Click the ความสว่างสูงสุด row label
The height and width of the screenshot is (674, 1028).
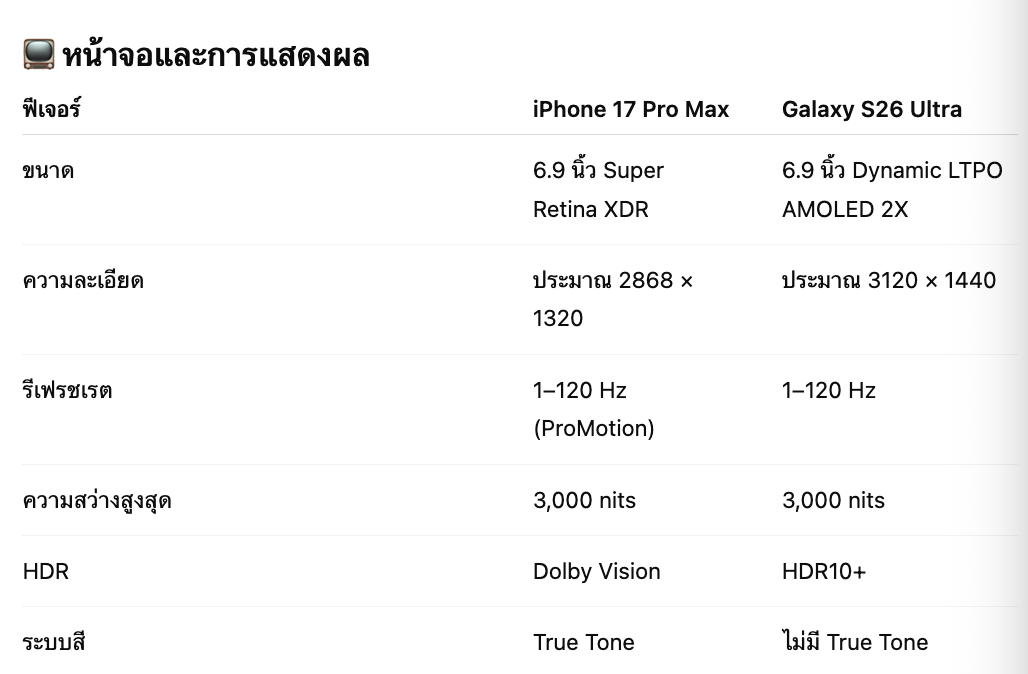coord(97,501)
